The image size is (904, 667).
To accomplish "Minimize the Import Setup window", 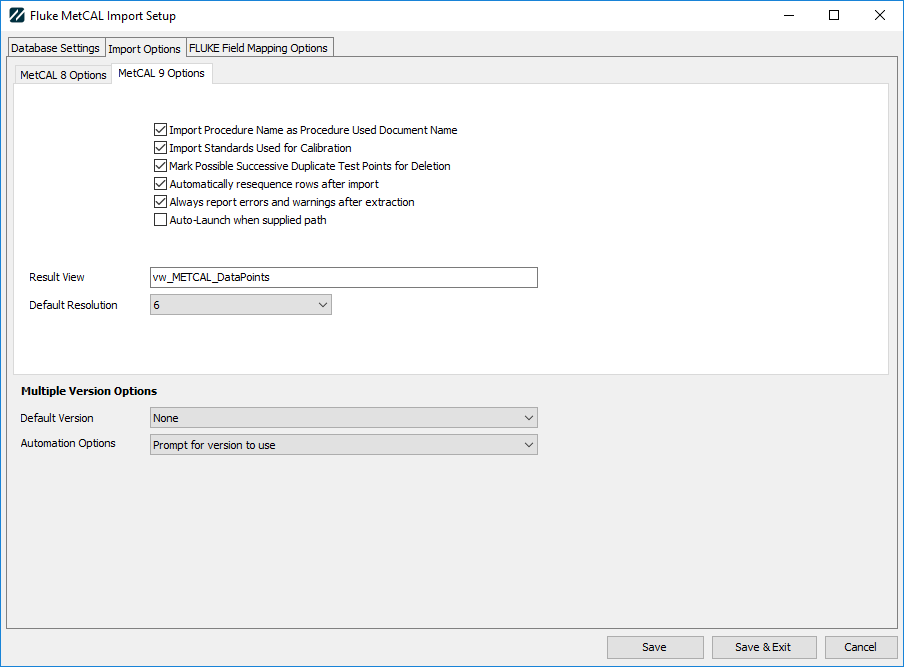I will 788,15.
